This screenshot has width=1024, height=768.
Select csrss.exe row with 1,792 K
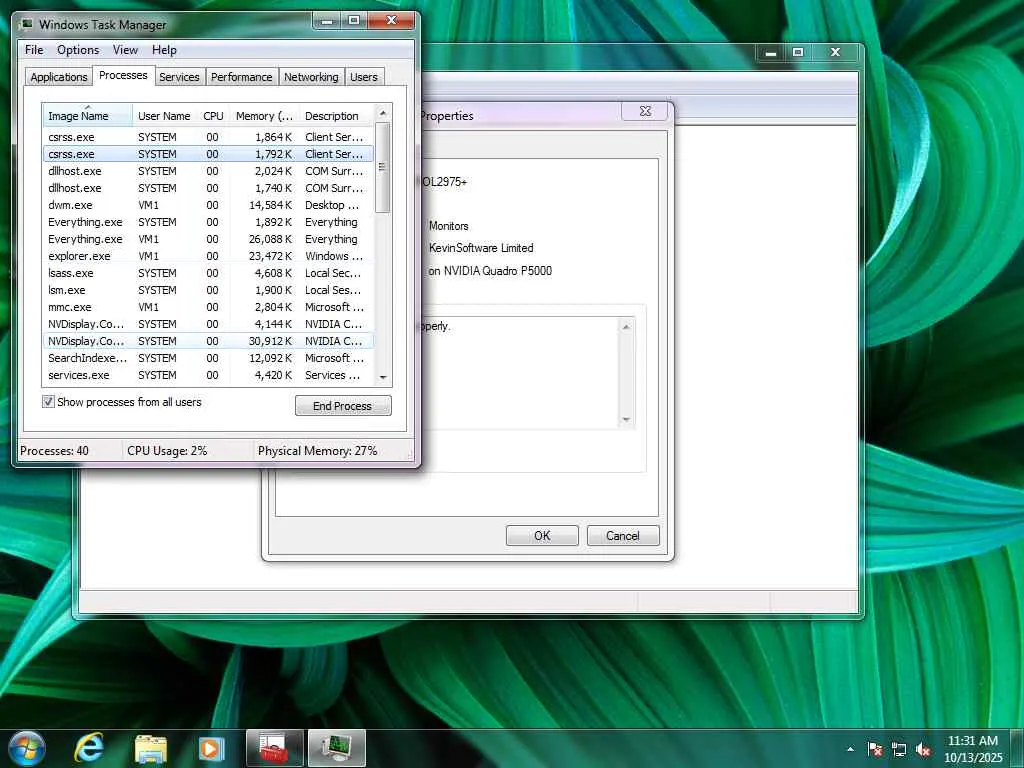coord(208,154)
